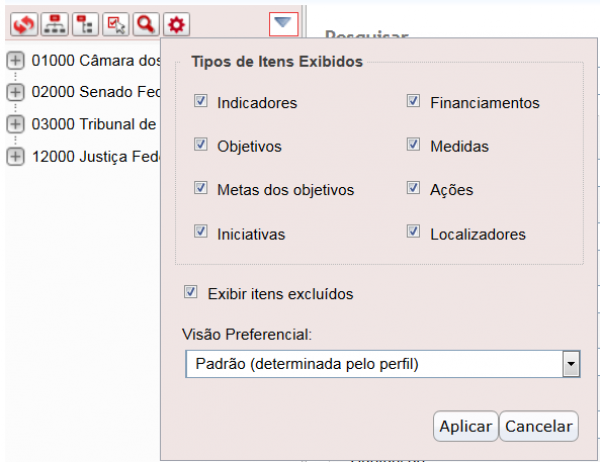Toggle the Exibir itens excluídos checkbox

pos(190,293)
